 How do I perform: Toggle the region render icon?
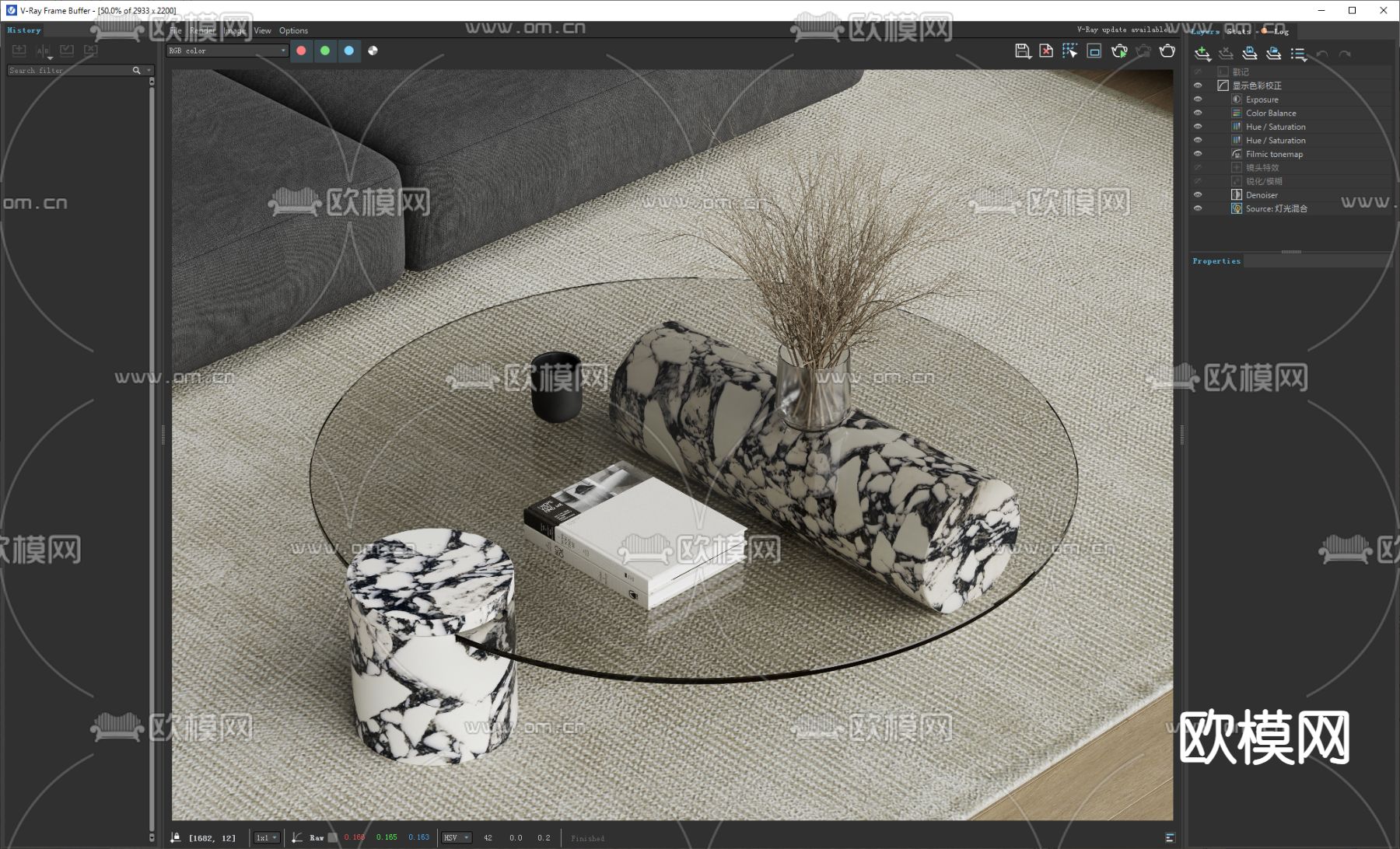click(1094, 51)
